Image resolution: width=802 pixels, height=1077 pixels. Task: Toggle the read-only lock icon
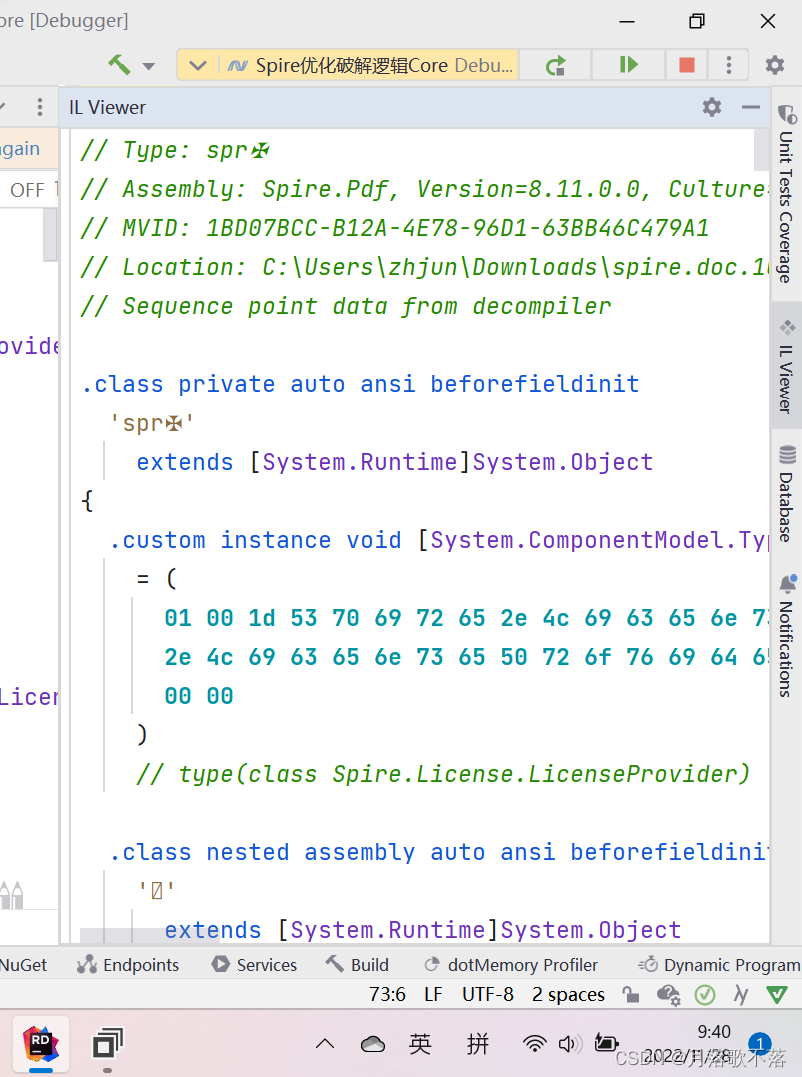click(630, 995)
